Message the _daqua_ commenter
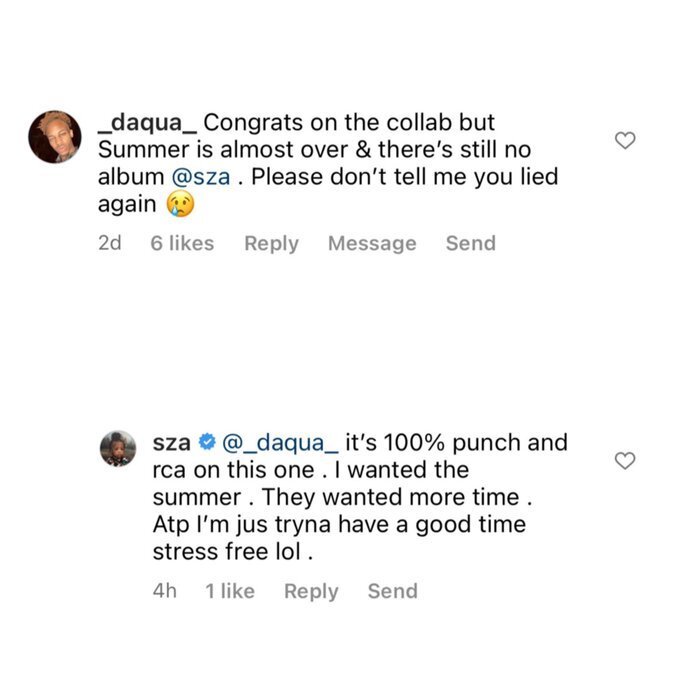 pos(372,243)
